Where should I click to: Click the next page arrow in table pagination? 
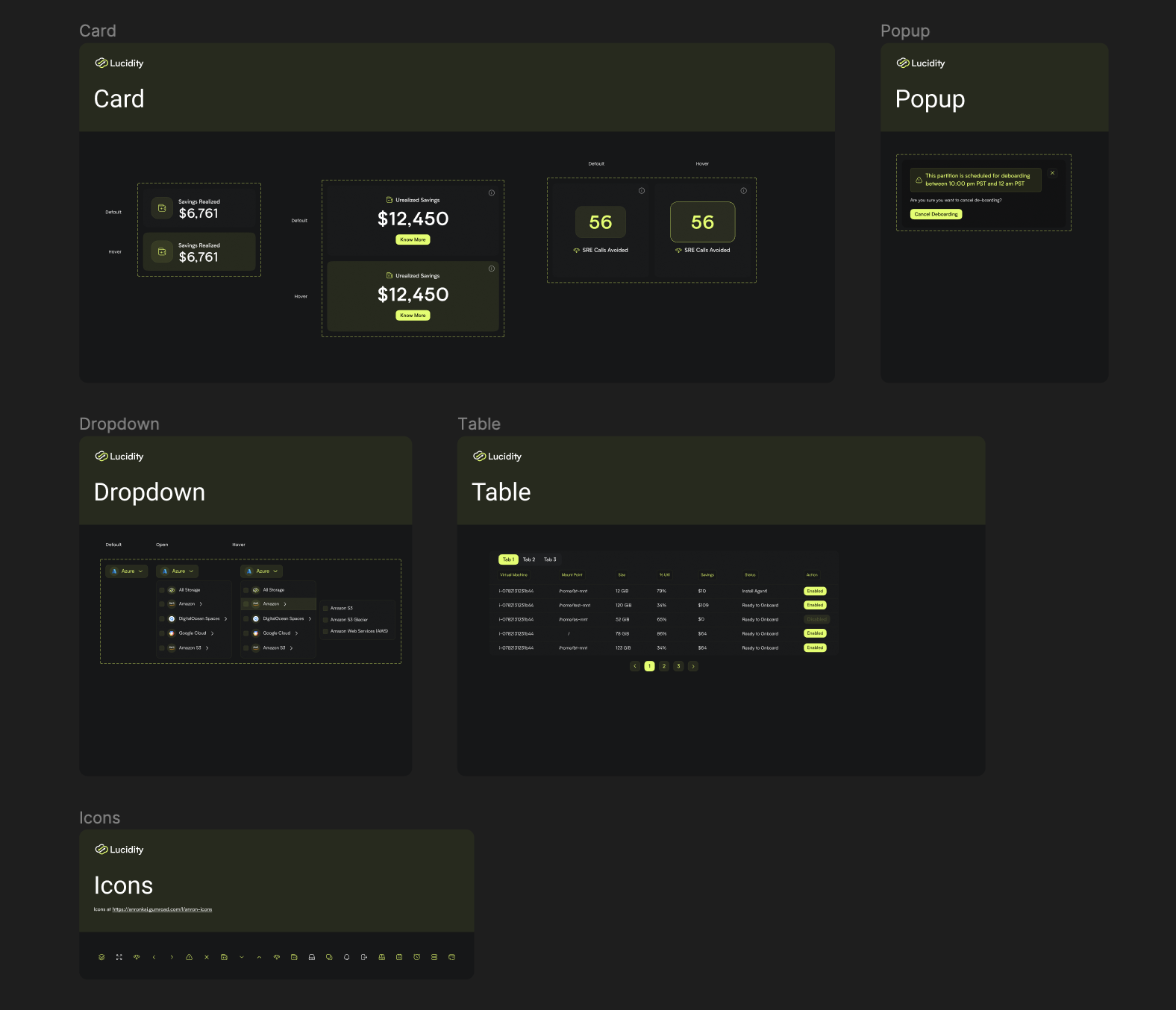[x=693, y=666]
